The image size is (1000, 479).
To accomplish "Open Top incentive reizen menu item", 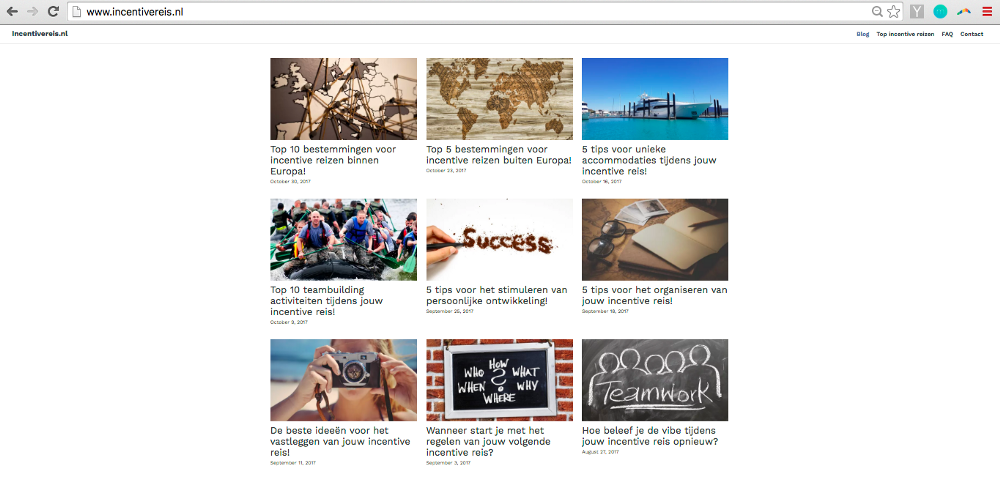I will click(x=905, y=34).
